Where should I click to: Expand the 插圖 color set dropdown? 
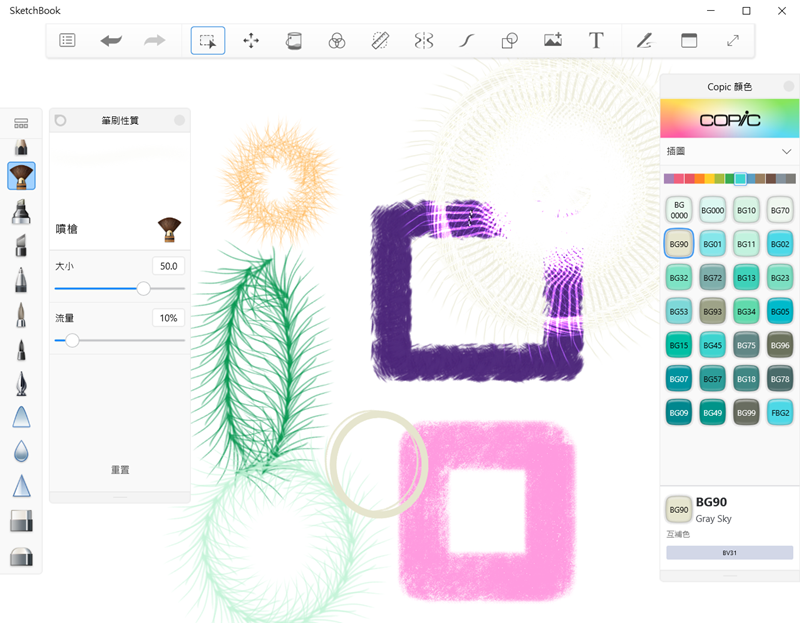[786, 152]
